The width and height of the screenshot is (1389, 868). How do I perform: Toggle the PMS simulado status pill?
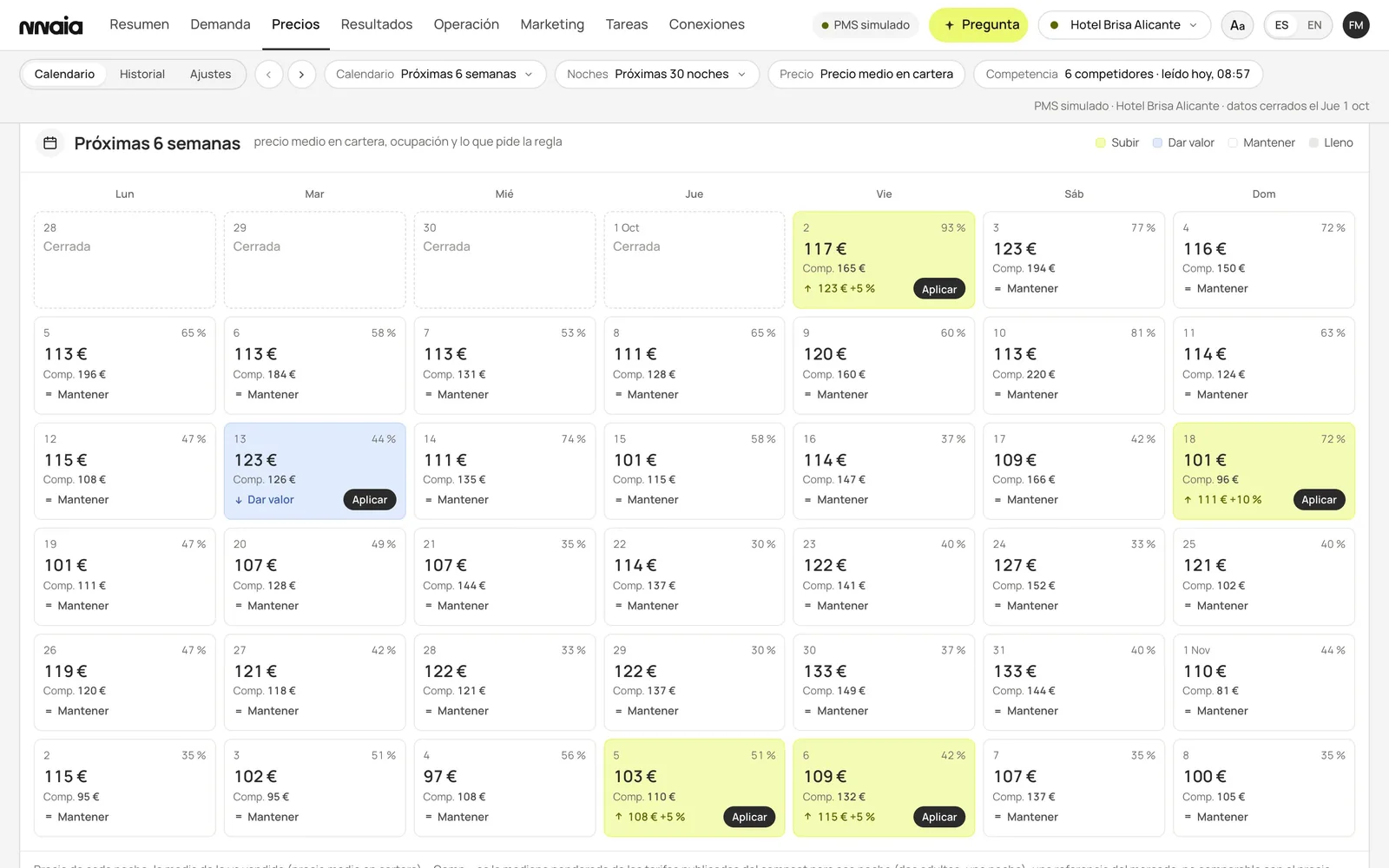[866, 25]
